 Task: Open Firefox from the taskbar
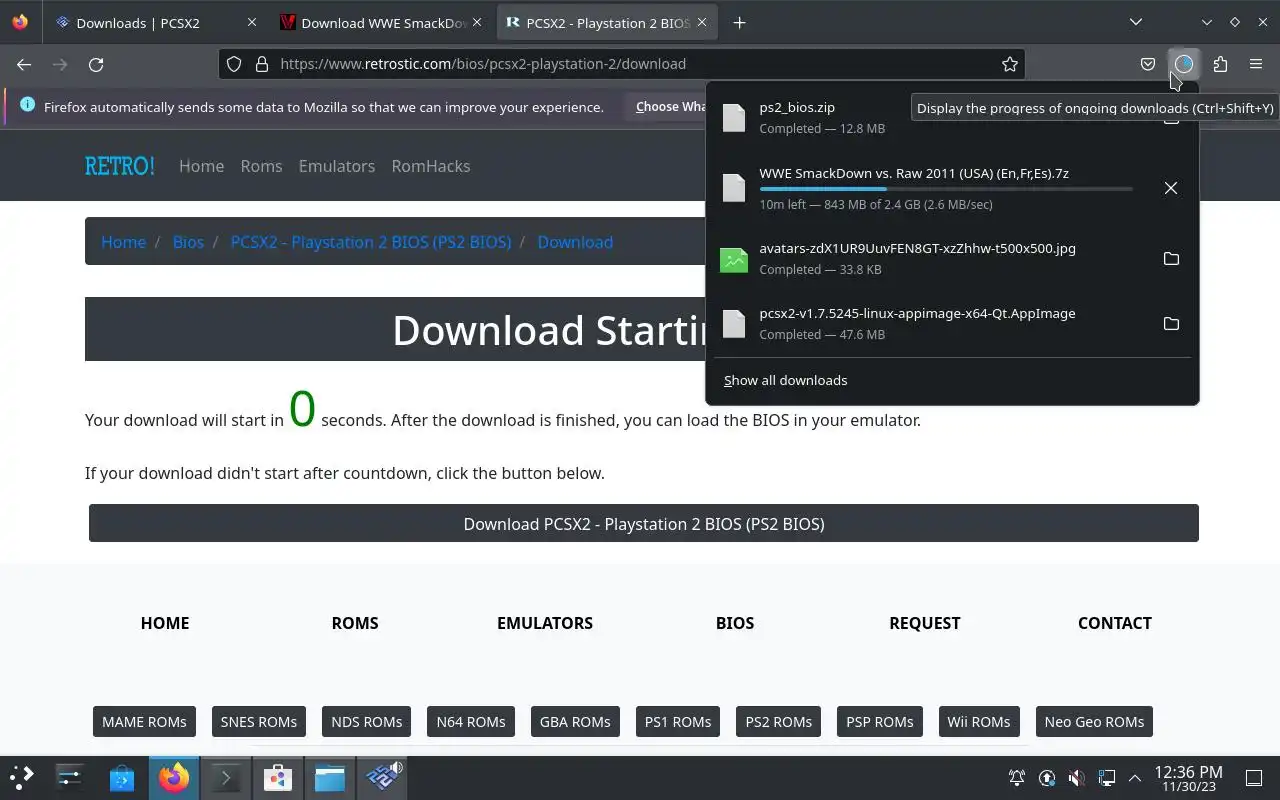[174, 777]
